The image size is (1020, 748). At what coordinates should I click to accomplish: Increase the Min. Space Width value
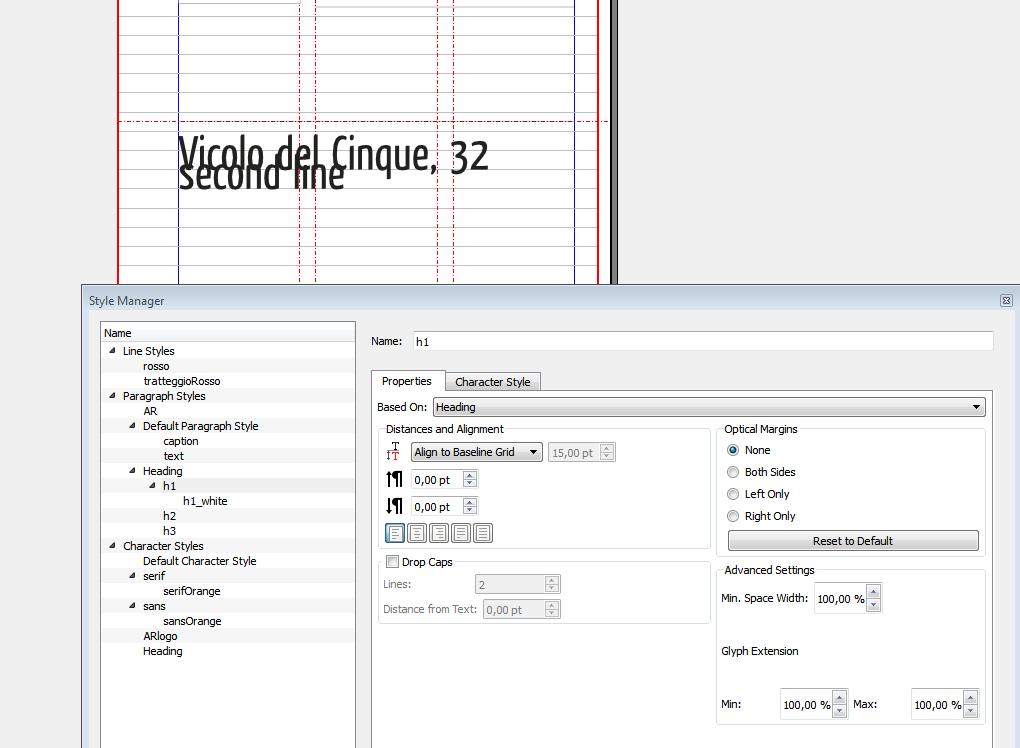[x=873, y=593]
